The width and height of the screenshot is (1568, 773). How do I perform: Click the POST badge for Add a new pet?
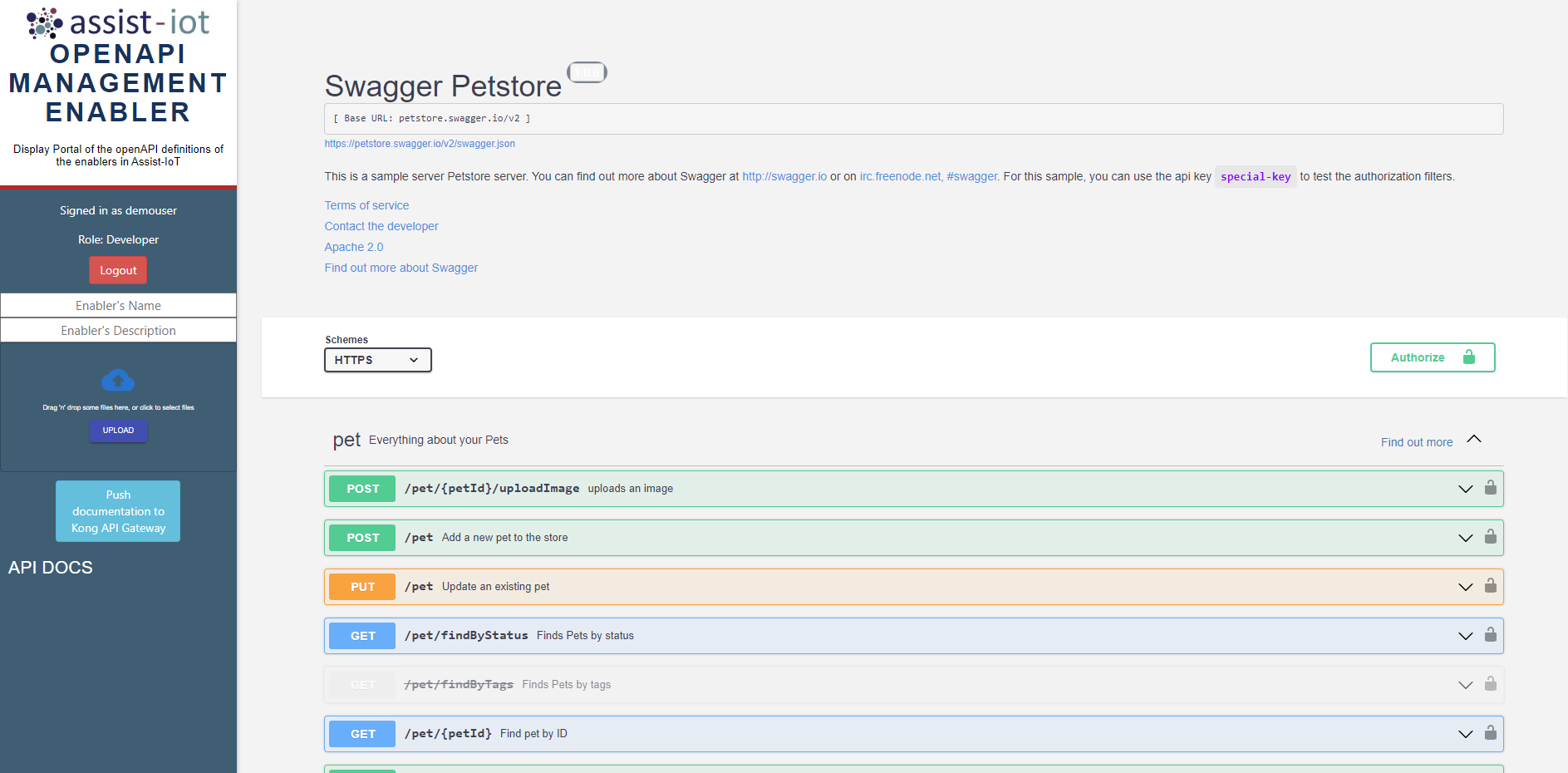pos(362,538)
